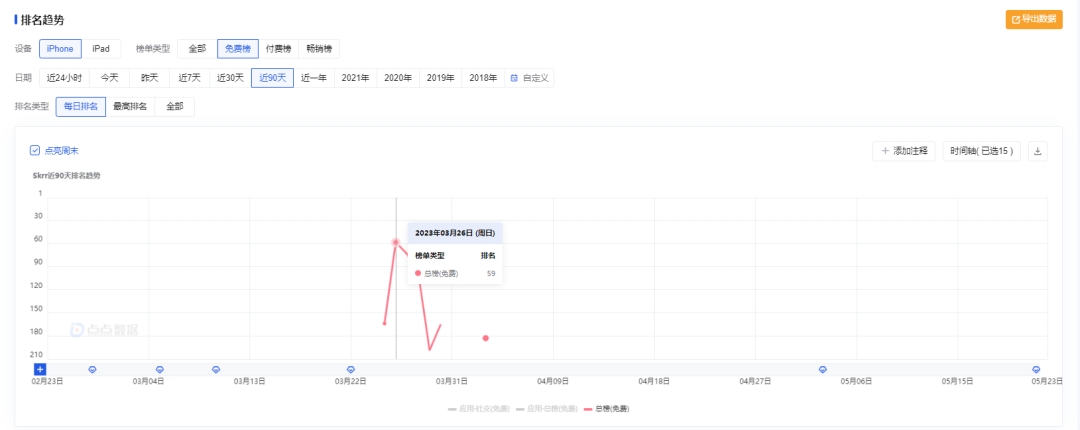Viewport: 1080px width, 430px height.
Task: Click the Skrr近90天排名趋势 chart title
Action: click(x=66, y=176)
